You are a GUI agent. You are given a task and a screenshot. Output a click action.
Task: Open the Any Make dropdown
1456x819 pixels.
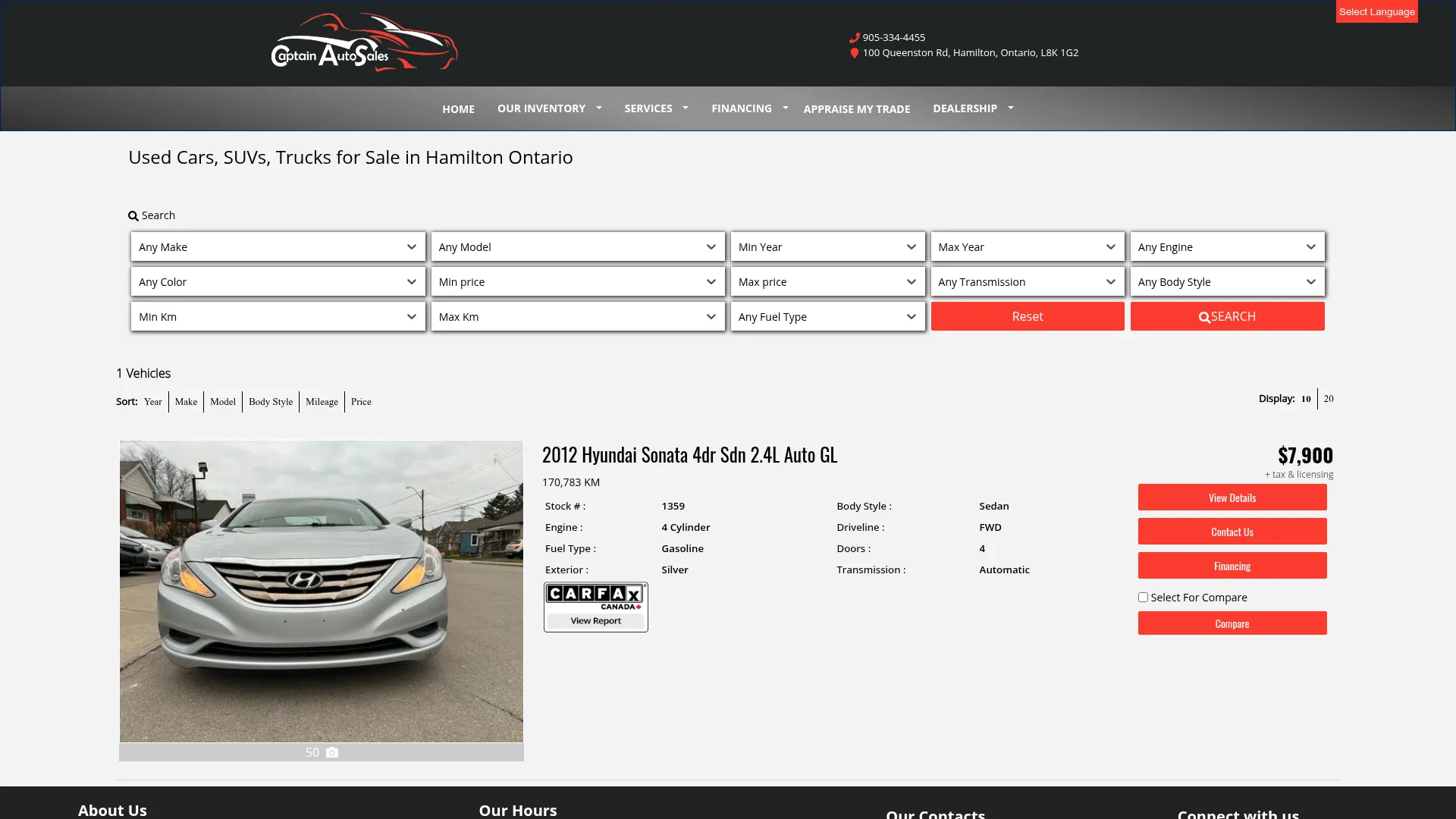pos(278,246)
